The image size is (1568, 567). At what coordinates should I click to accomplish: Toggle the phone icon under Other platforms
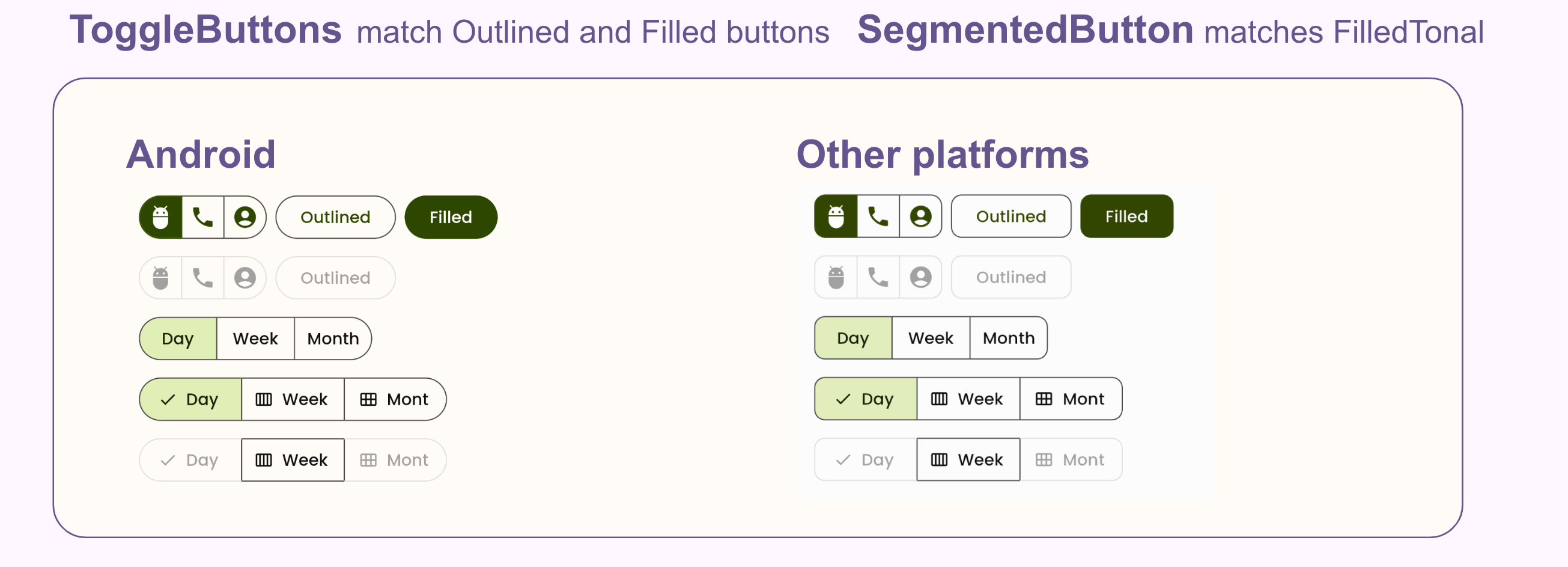[878, 216]
